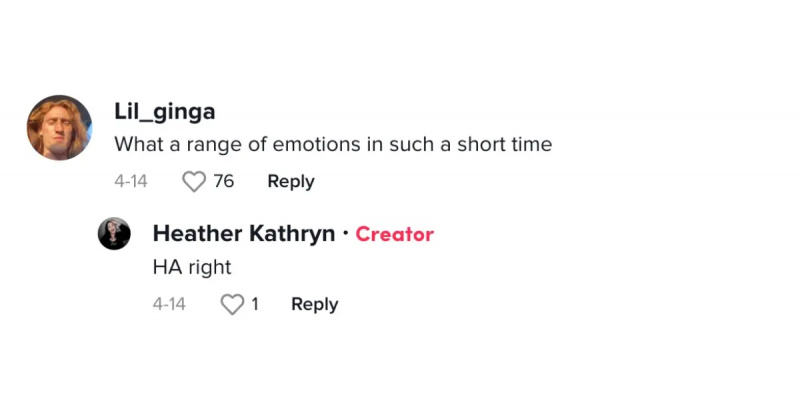The width and height of the screenshot is (800, 418).
Task: Click the 4-14 date under Heather's reply
Action: [169, 304]
